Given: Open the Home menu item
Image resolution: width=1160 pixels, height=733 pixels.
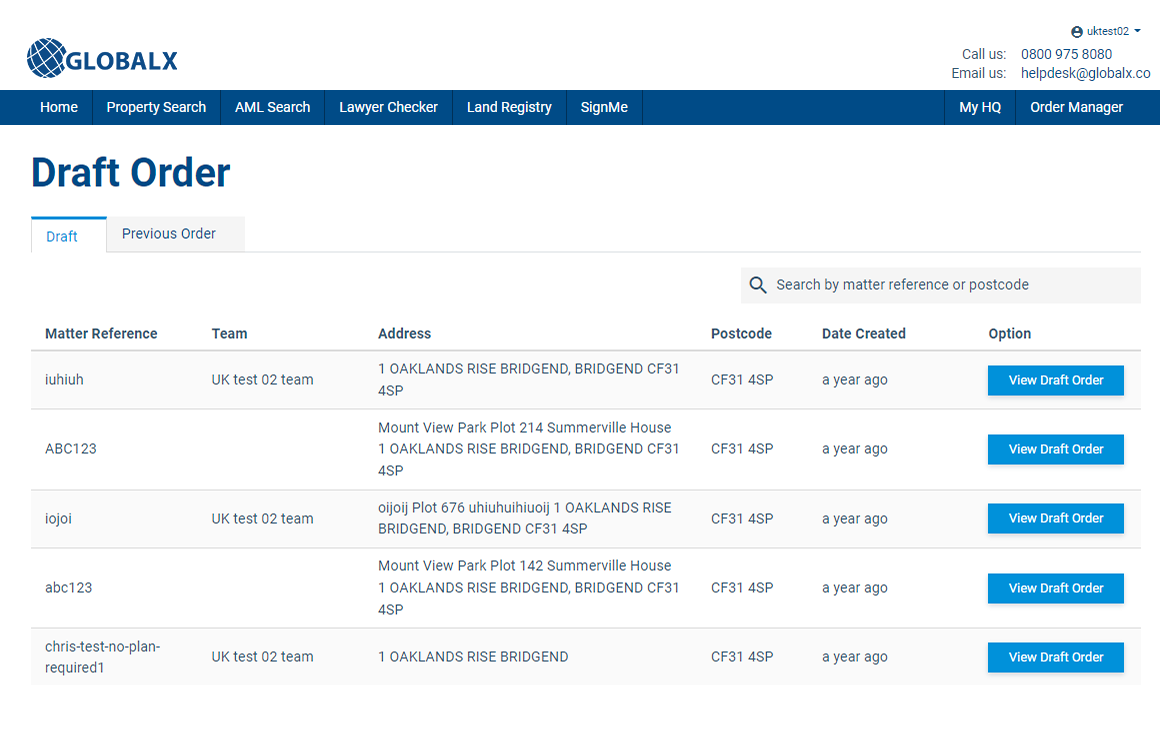Looking at the screenshot, I should (x=59, y=107).
